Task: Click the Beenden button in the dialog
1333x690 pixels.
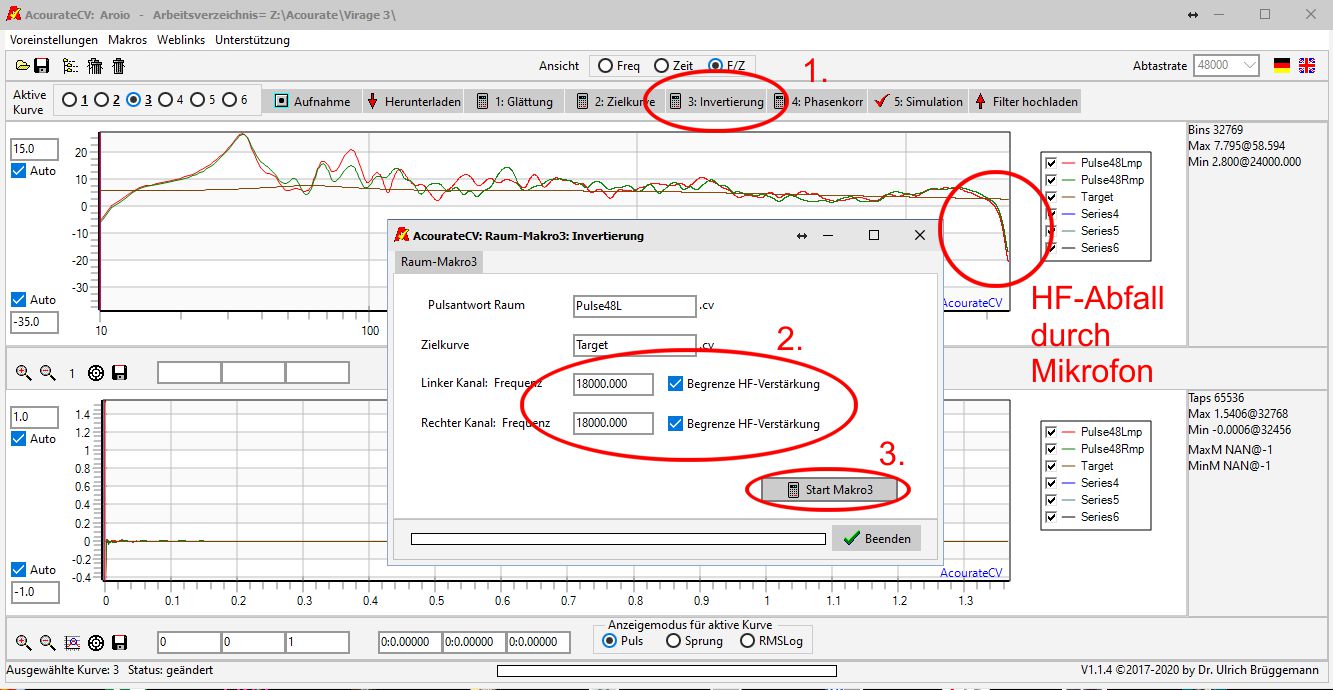Action: [876, 538]
